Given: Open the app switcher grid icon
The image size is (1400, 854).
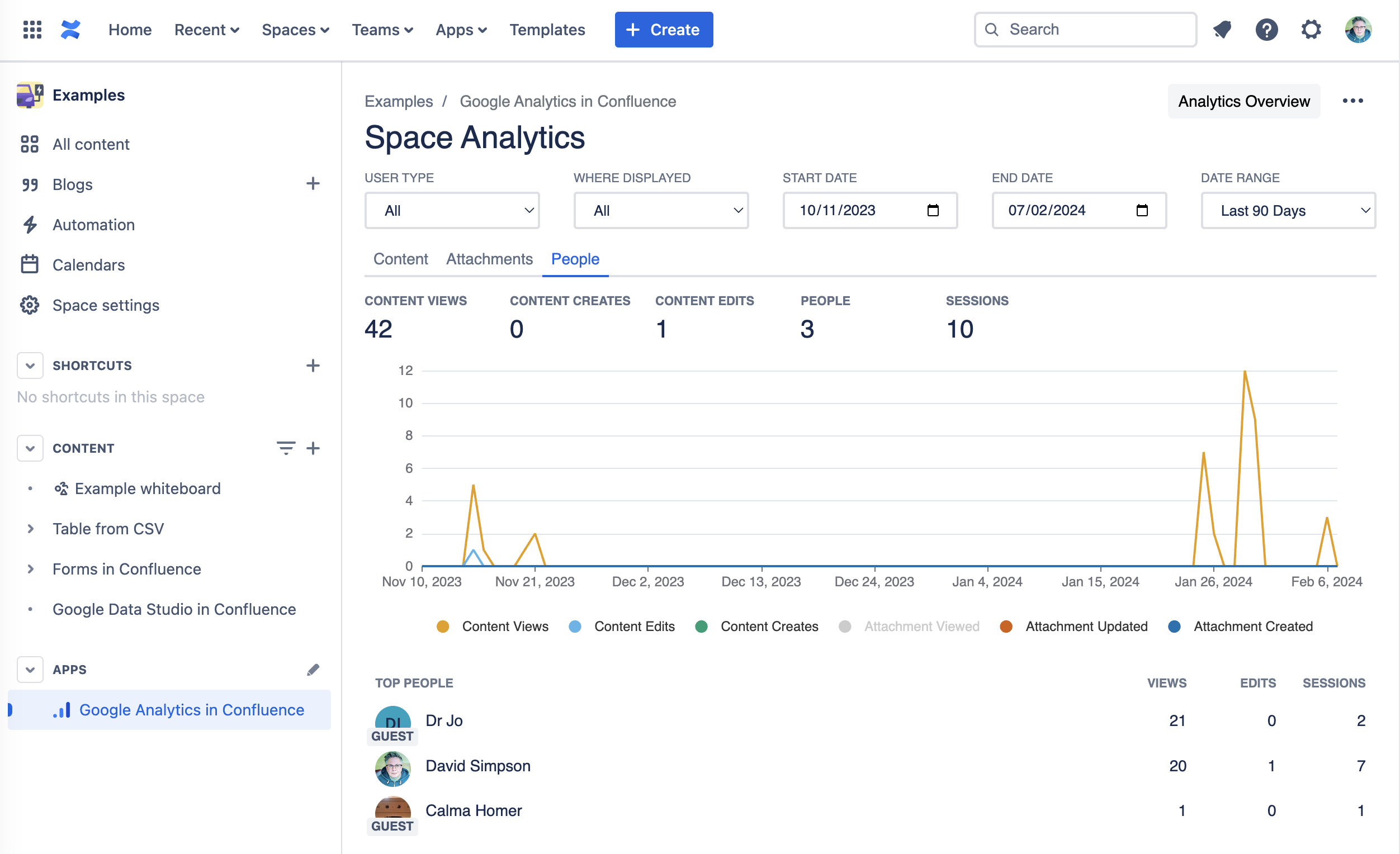Looking at the screenshot, I should pyautogui.click(x=32, y=30).
